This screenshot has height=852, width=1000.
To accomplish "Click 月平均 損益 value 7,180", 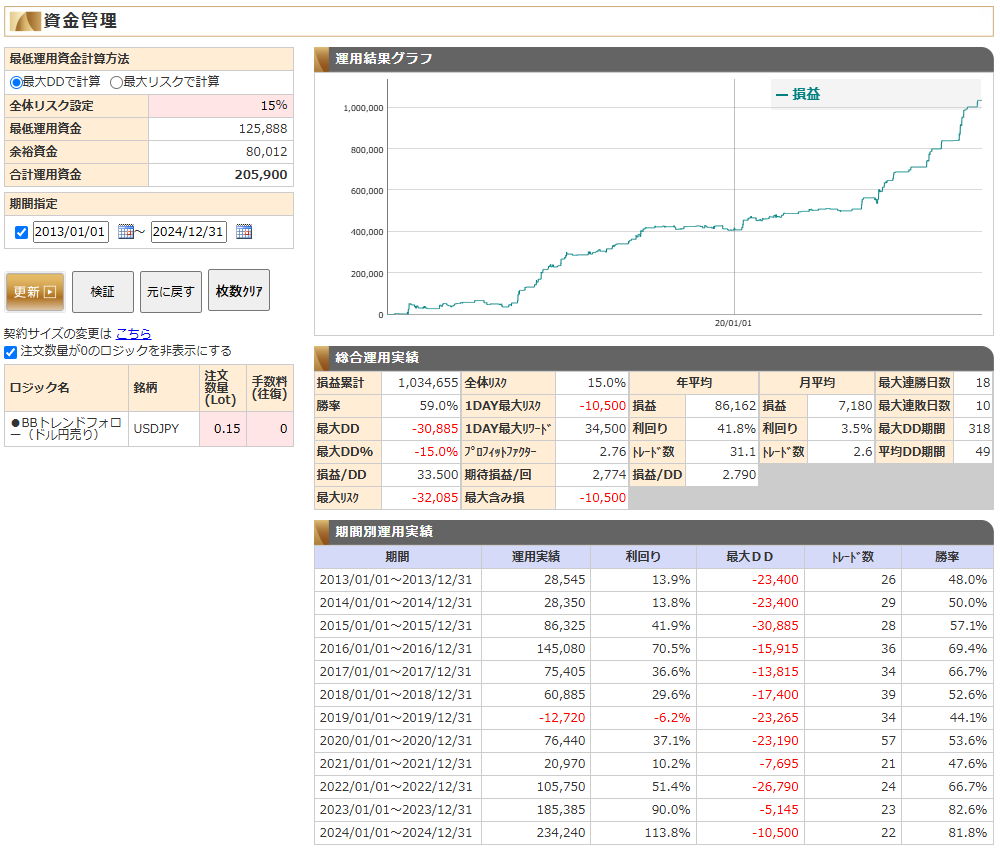I will click(x=855, y=406).
